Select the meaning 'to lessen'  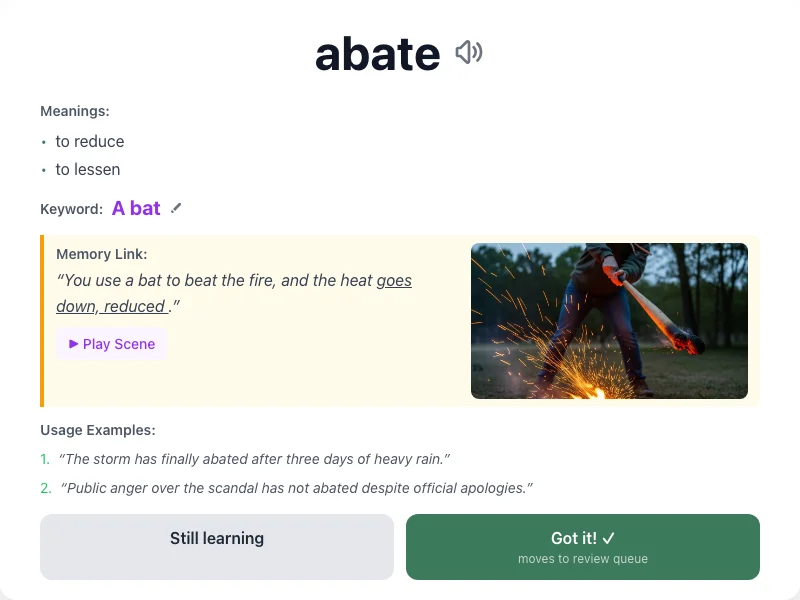pos(88,169)
